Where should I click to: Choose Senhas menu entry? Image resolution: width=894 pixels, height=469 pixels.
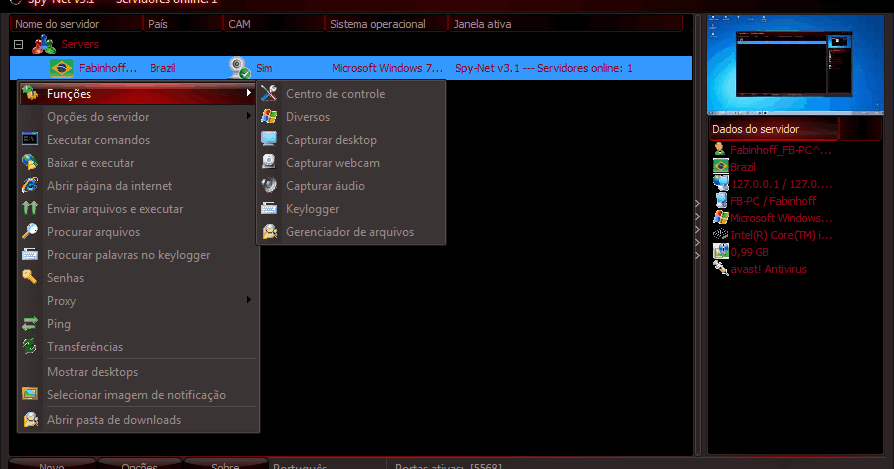point(139,278)
